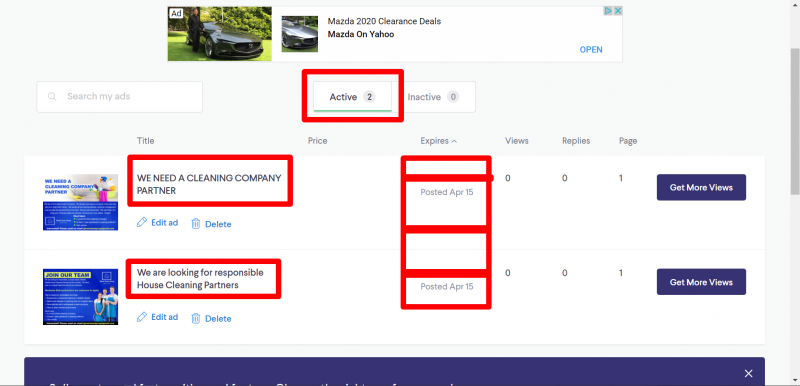Click Mazda 2020 Clearance Deals ad headline
Screen dimensions: 800x386
pos(384,21)
